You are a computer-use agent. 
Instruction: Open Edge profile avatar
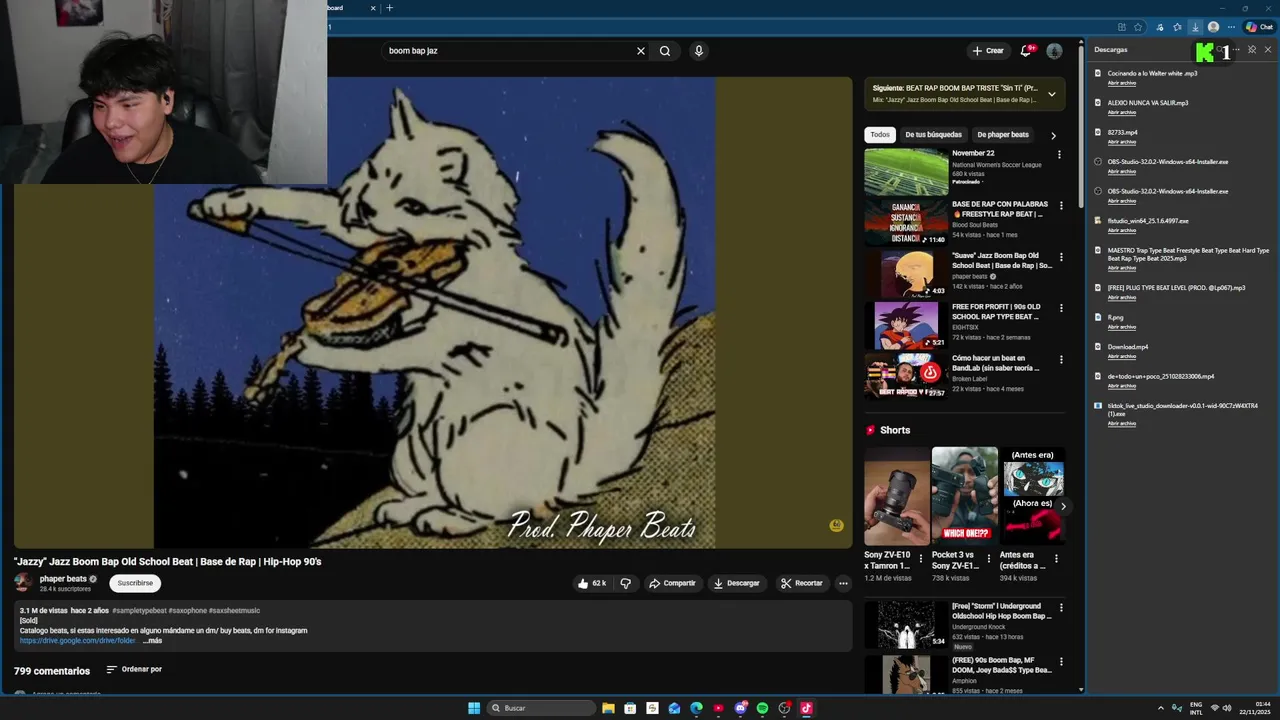(x=1213, y=27)
